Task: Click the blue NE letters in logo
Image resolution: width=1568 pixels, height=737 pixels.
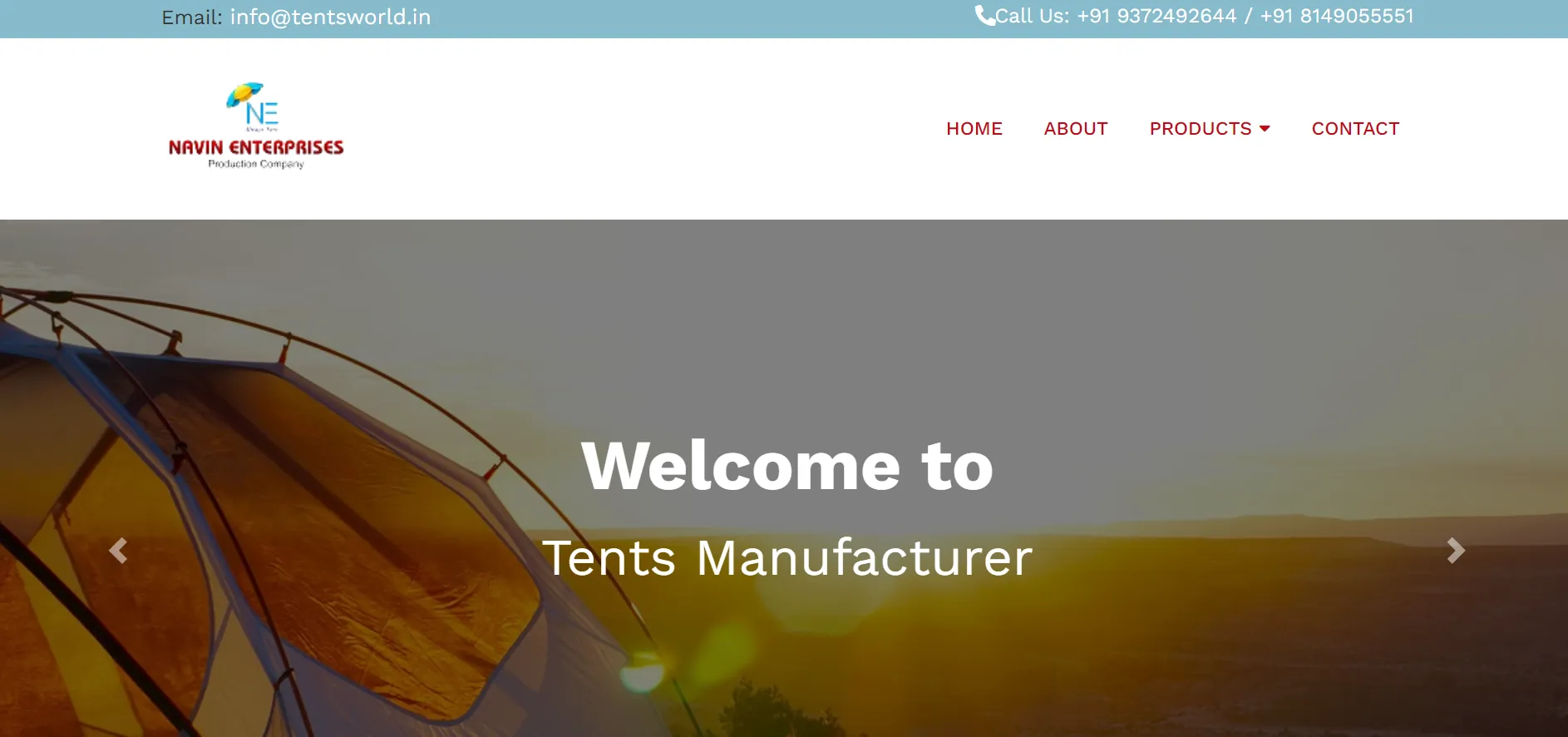Action: [x=262, y=113]
